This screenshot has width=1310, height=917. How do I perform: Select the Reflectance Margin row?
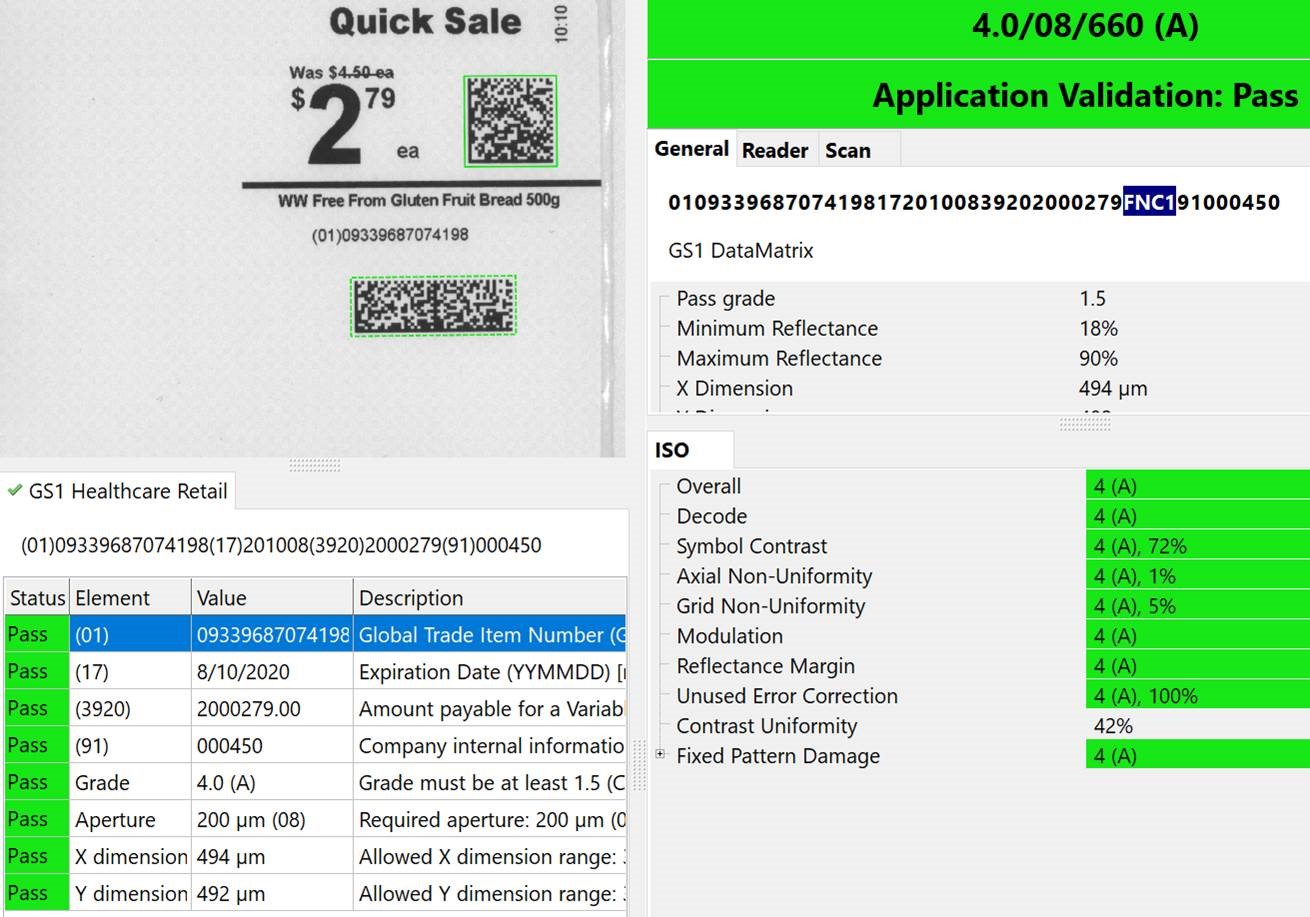tap(980, 666)
